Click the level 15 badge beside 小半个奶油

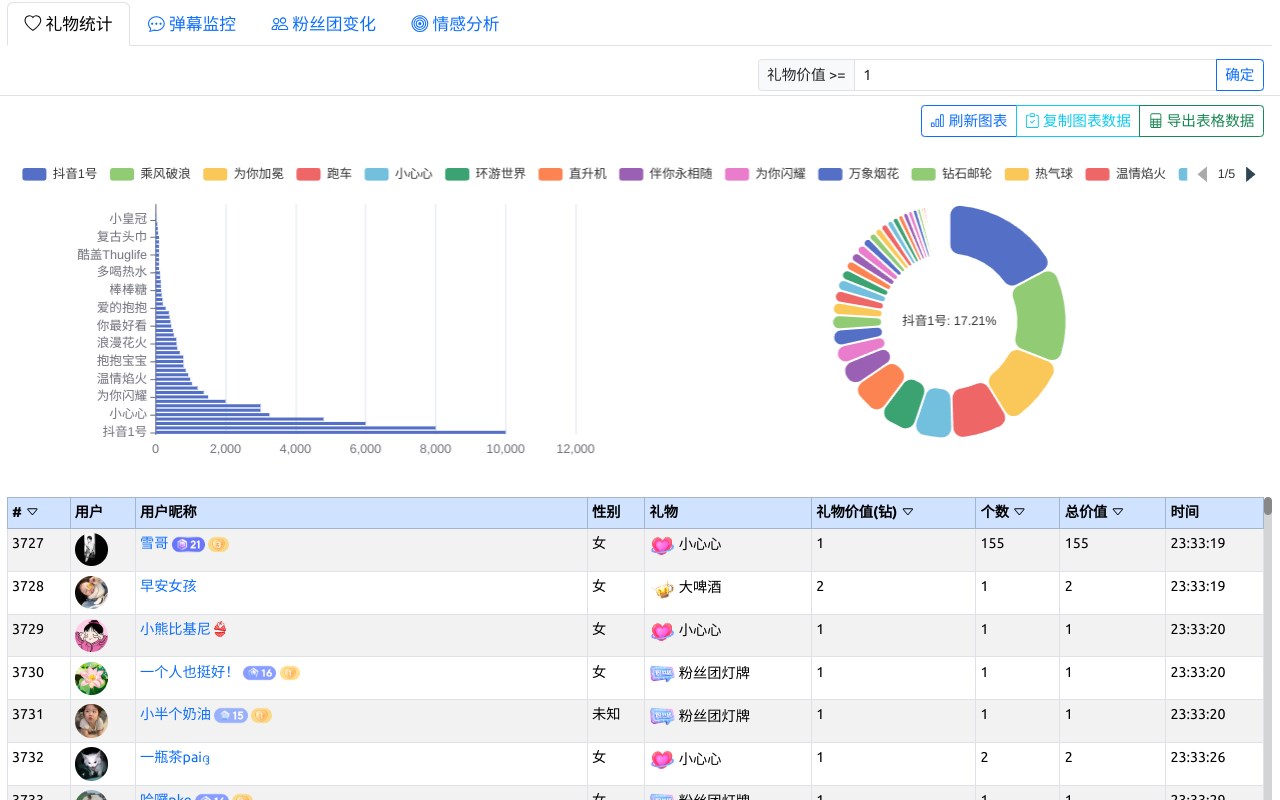tap(231, 716)
